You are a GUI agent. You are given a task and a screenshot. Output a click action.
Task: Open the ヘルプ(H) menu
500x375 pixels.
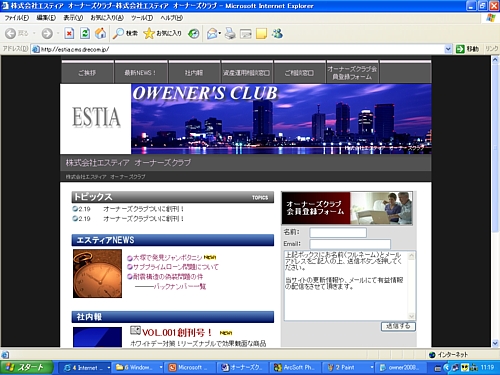coord(172,18)
